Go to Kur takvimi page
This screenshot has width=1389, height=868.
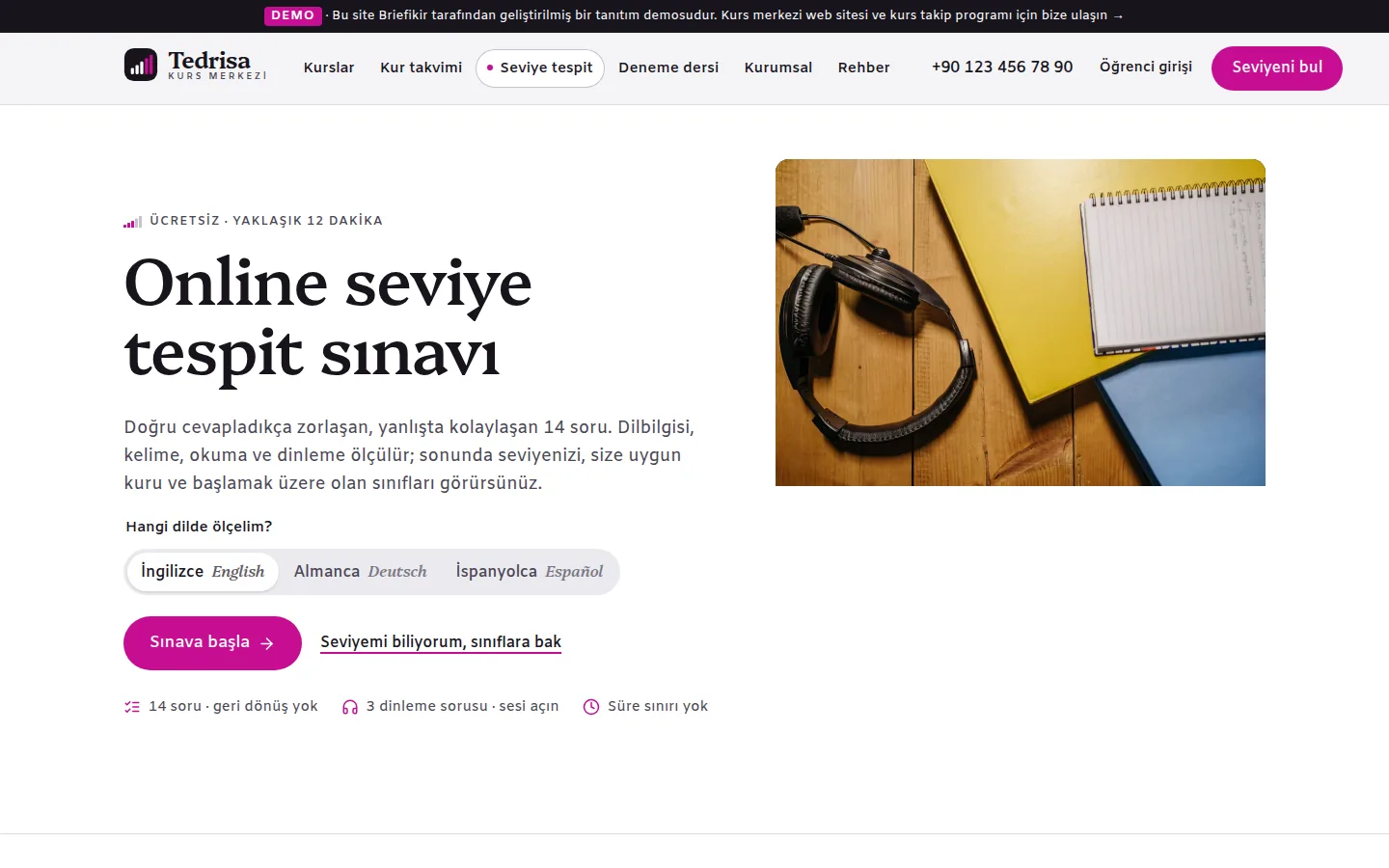421,68
